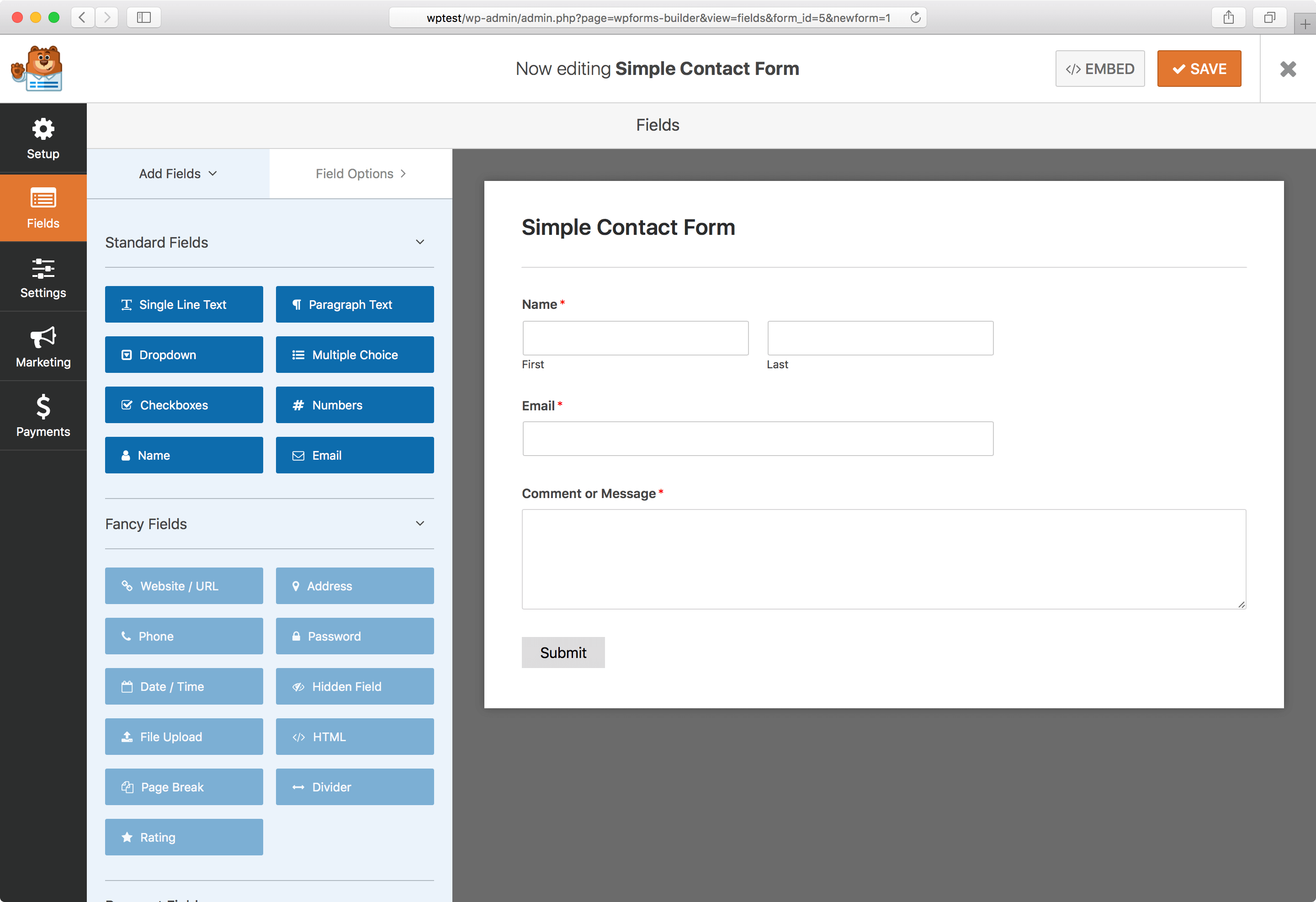Switch to the Field Options tab
The width and height of the screenshot is (1316, 902).
361,174
